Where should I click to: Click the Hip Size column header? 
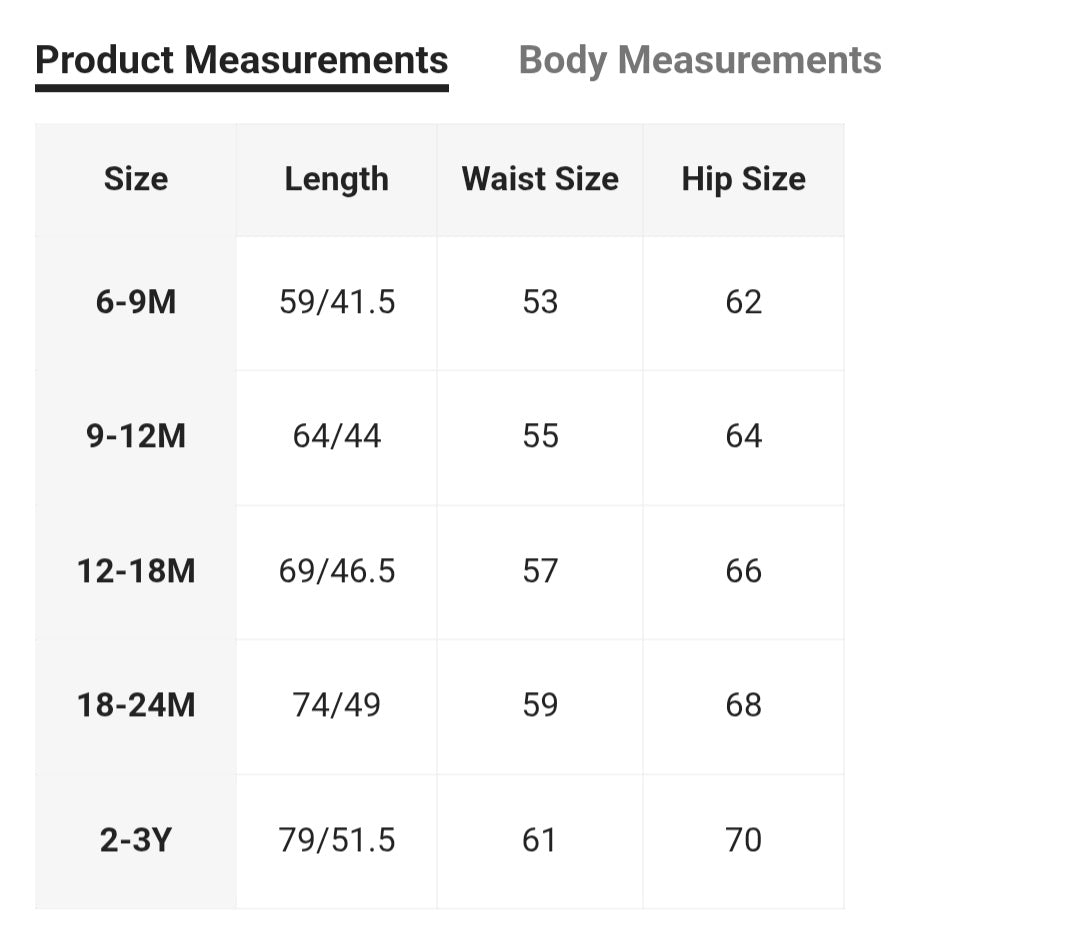(743, 179)
